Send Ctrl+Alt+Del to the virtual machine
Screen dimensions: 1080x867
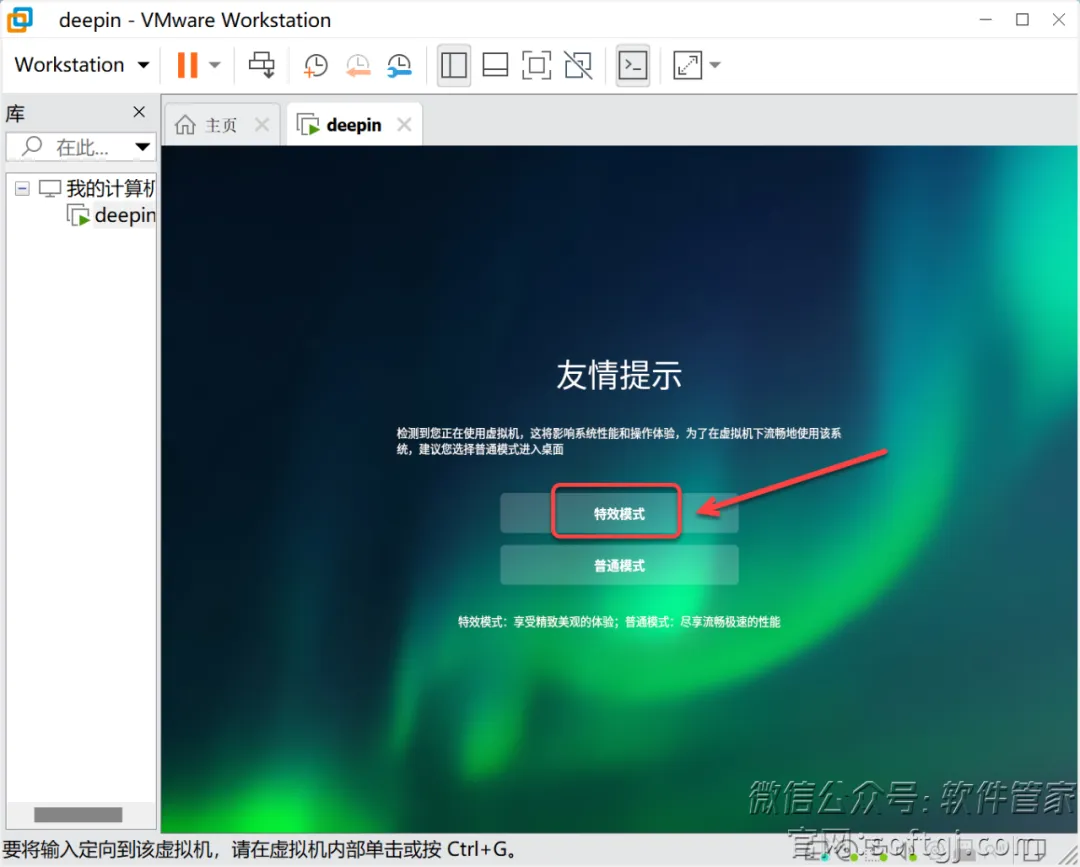click(x=262, y=65)
